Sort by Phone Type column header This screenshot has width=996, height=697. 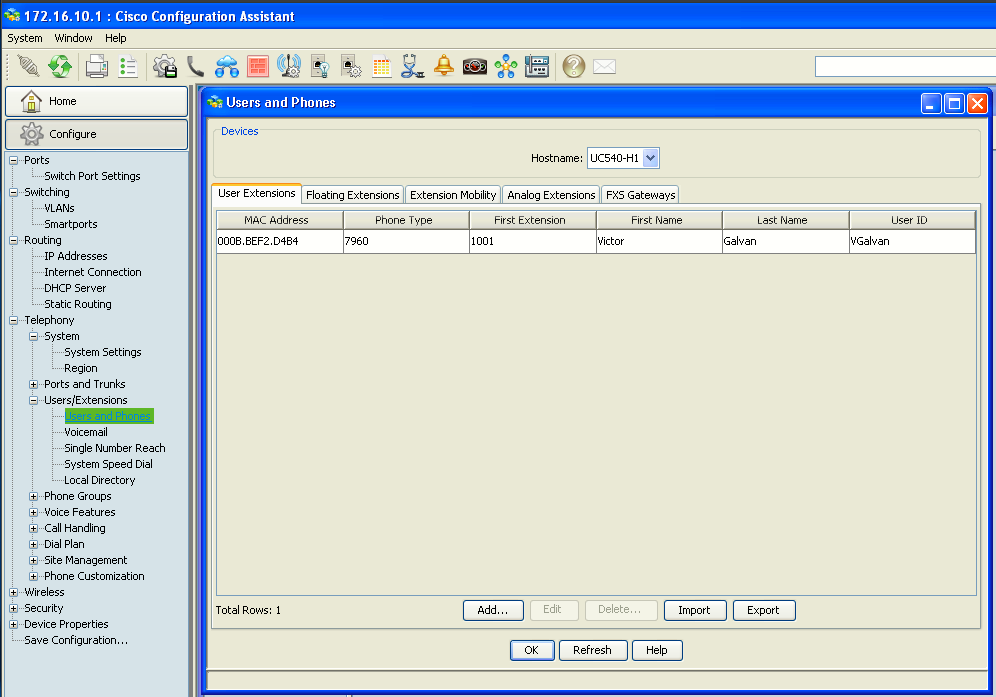click(x=406, y=220)
